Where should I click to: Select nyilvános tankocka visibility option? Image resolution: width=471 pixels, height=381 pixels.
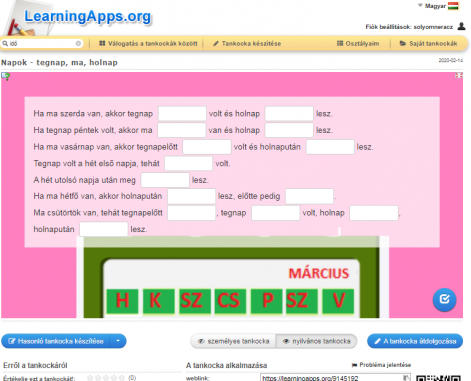pos(316,341)
